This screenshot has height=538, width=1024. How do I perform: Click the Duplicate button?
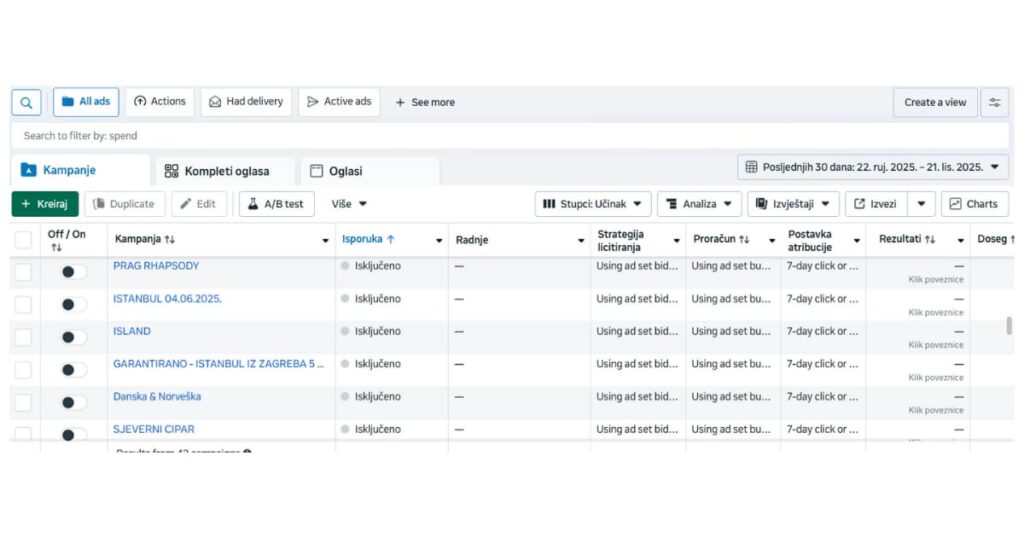(x=124, y=204)
